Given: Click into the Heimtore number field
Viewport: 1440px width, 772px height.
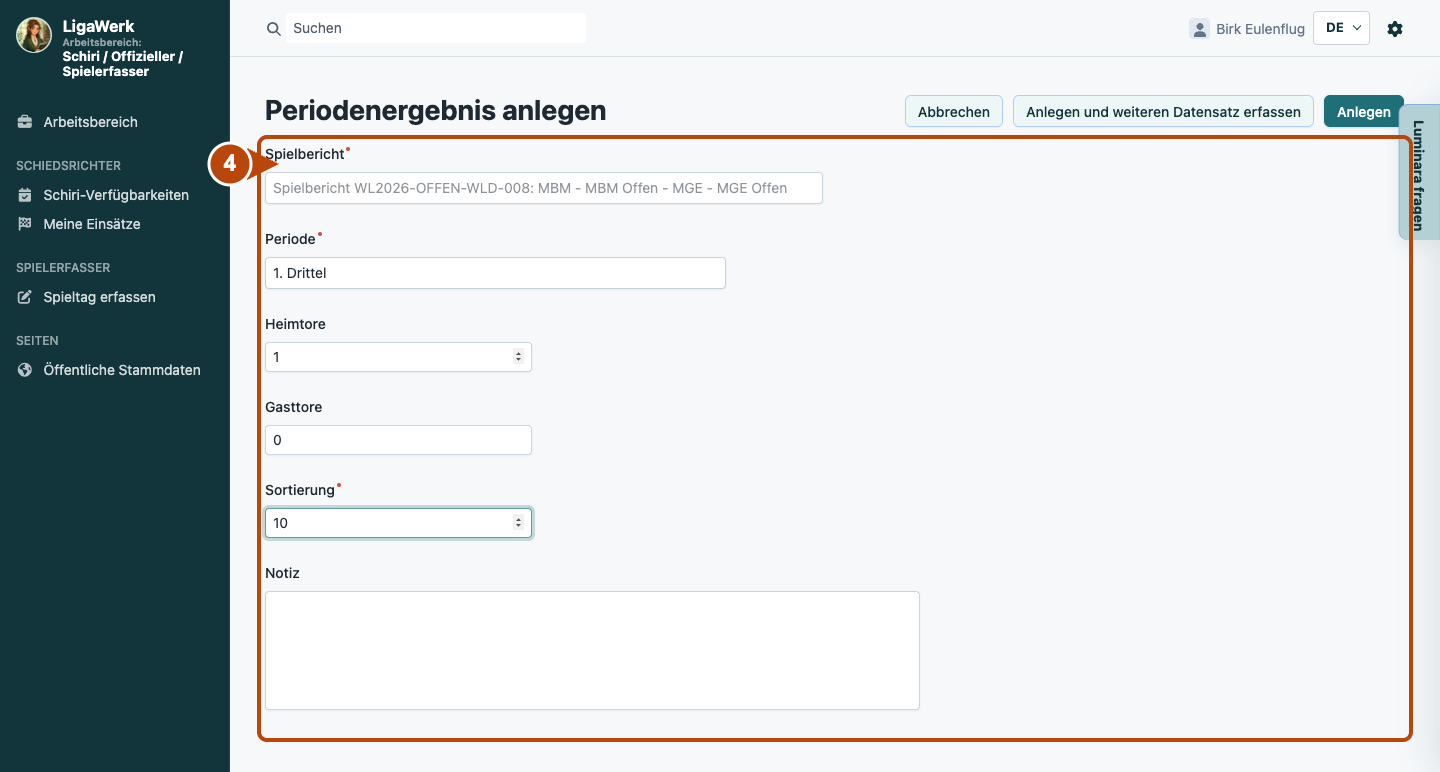Looking at the screenshot, I should click(398, 357).
